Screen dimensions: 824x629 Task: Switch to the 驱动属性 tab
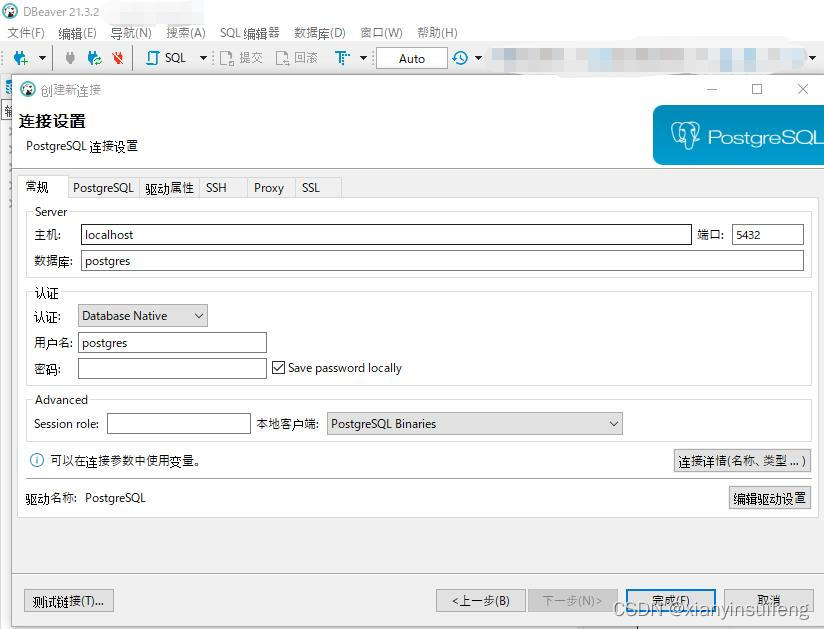[x=169, y=188]
